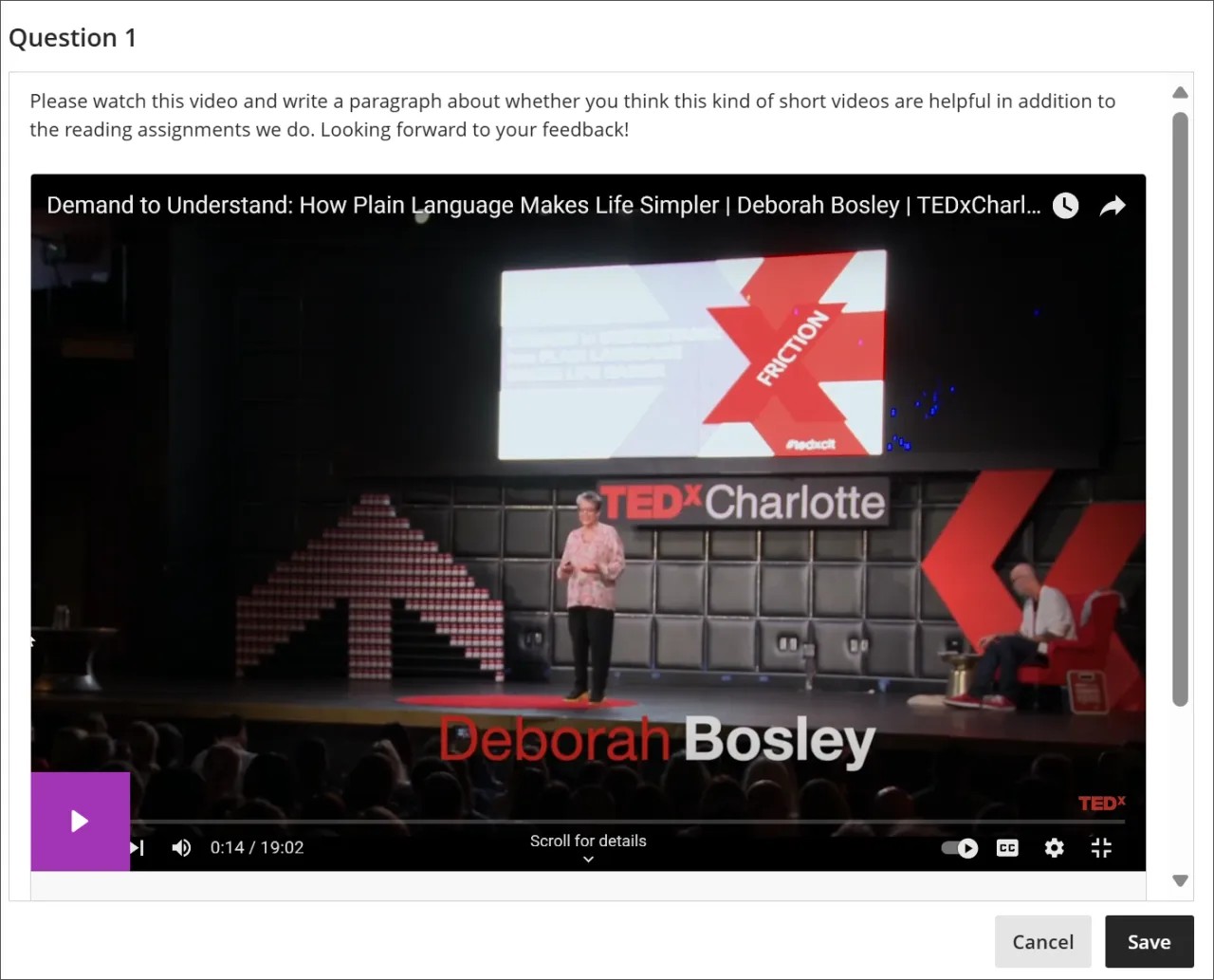
Task: Click the elapsed time display
Action: point(256,847)
